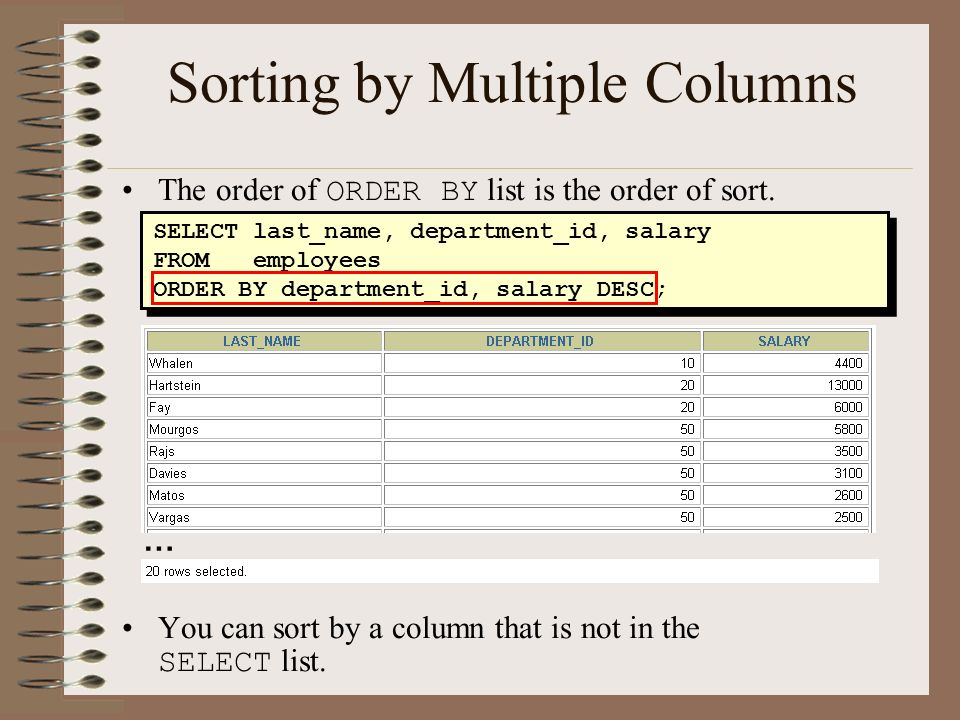Select the Fay cell
Image resolution: width=960 pixels, height=720 pixels.
tap(264, 407)
